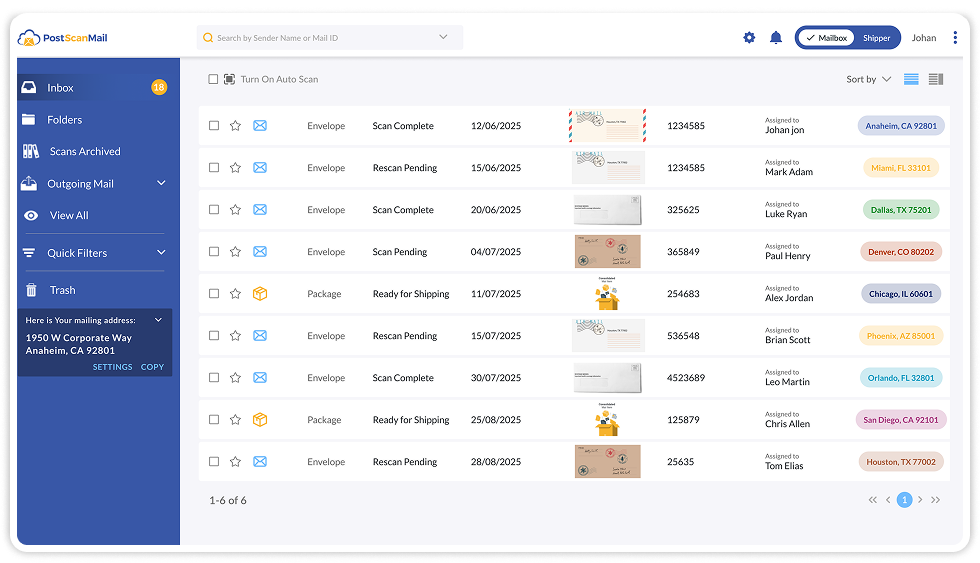This screenshot has width=980, height=563.
Task: Expand the Outgoing Mail menu
Action: [x=161, y=184]
